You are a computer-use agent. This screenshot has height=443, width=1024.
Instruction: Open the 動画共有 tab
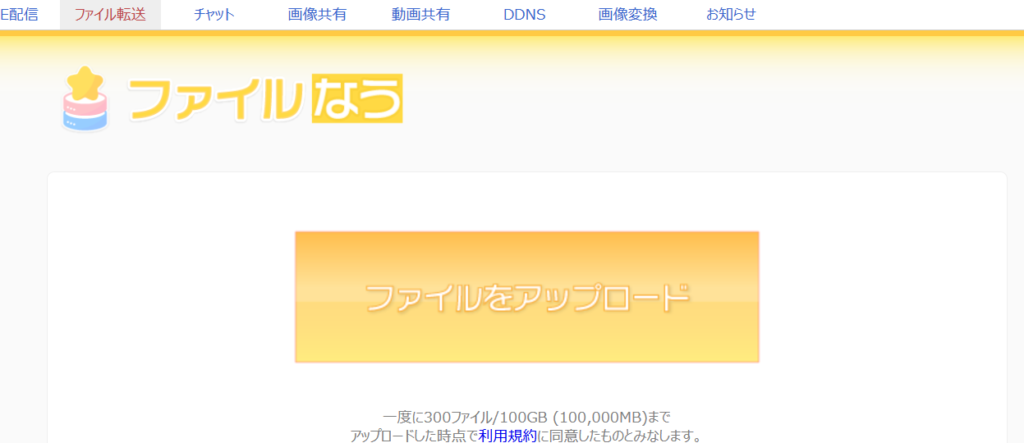pos(420,14)
